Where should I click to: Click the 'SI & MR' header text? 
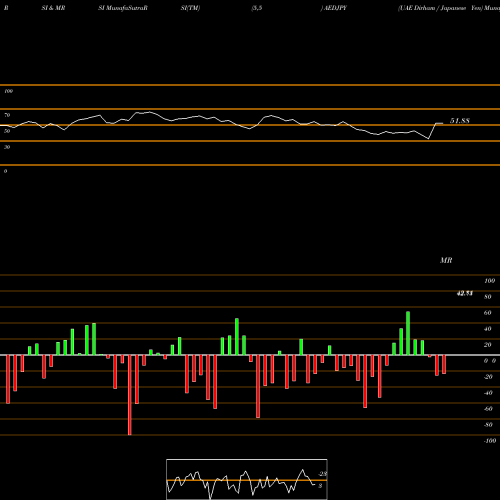coord(53,8)
